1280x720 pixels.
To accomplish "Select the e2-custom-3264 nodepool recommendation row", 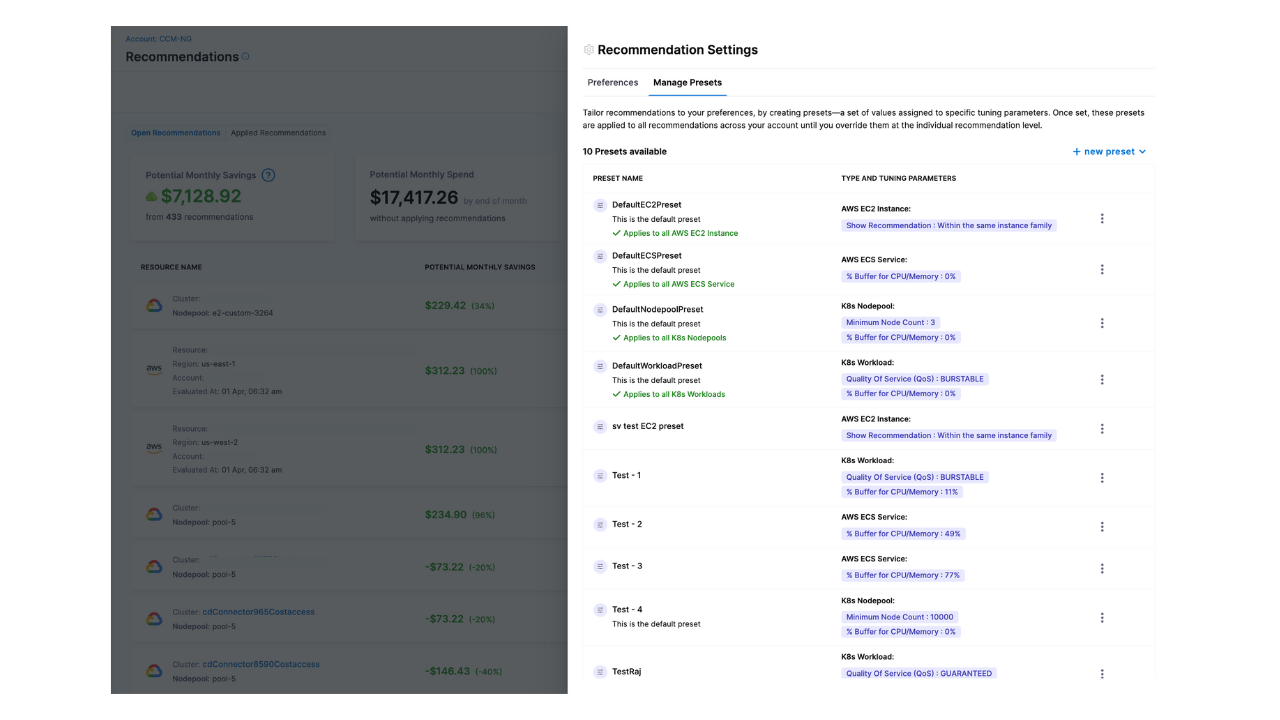I will coord(339,306).
